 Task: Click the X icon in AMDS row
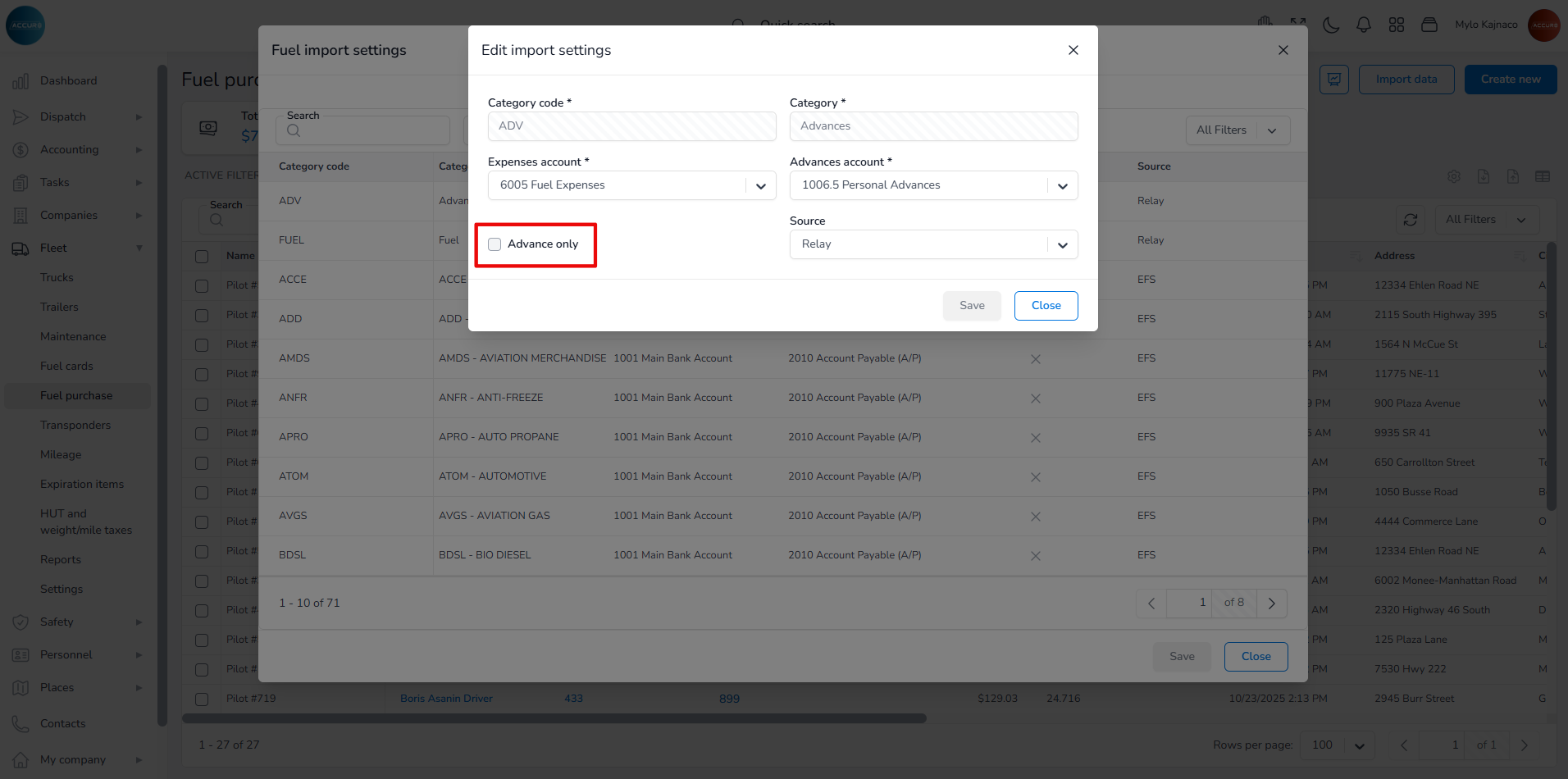pos(1036,359)
